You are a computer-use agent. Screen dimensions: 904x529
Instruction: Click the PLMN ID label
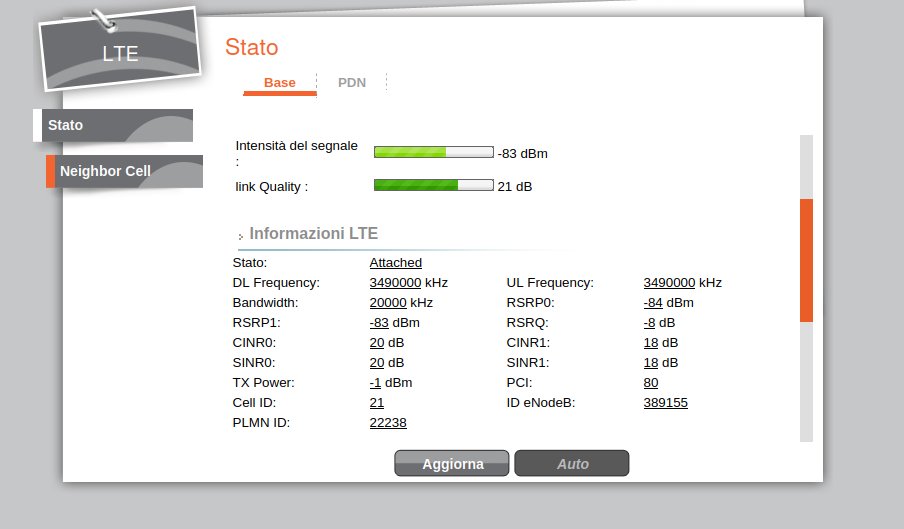point(261,423)
